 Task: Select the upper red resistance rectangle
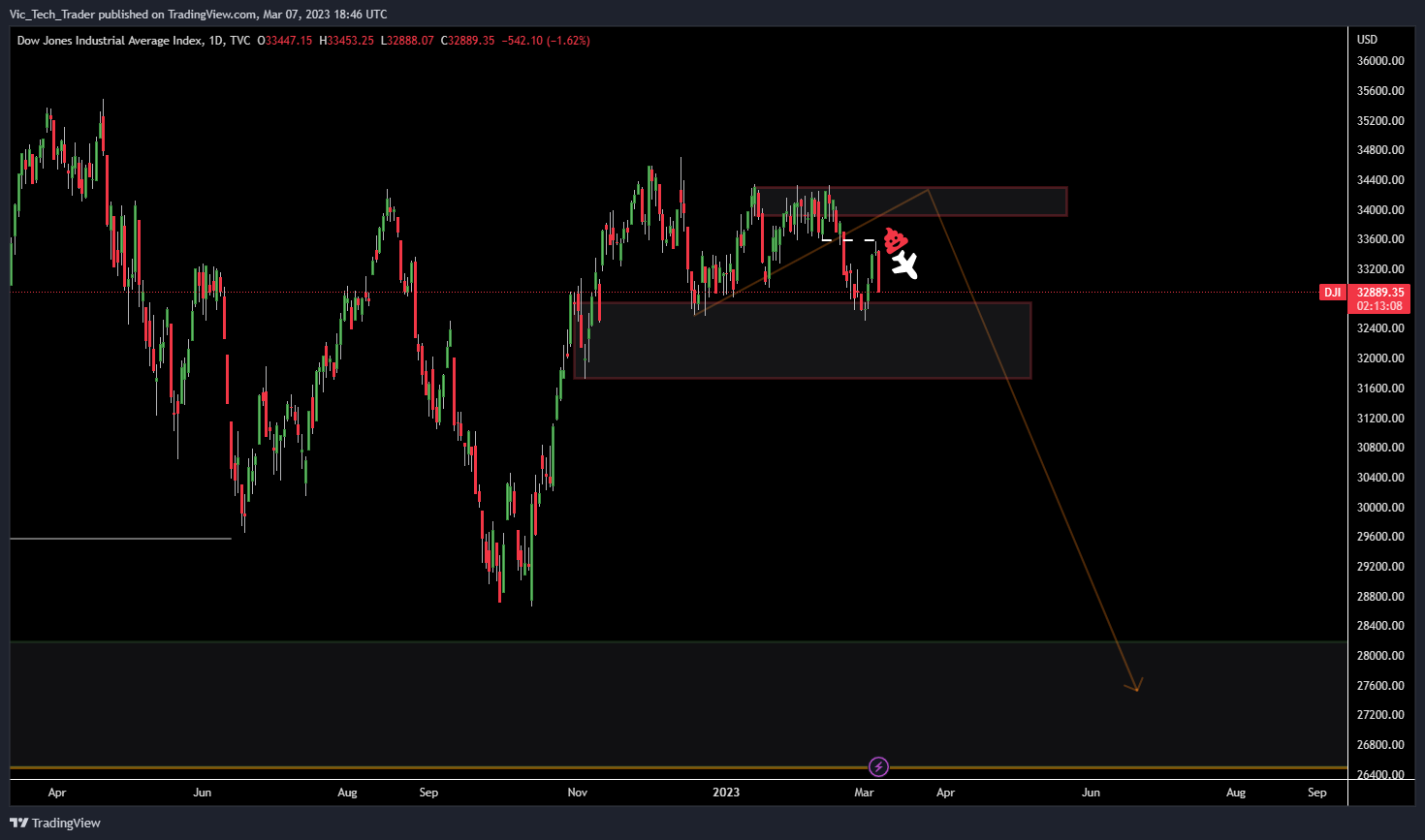[911, 202]
